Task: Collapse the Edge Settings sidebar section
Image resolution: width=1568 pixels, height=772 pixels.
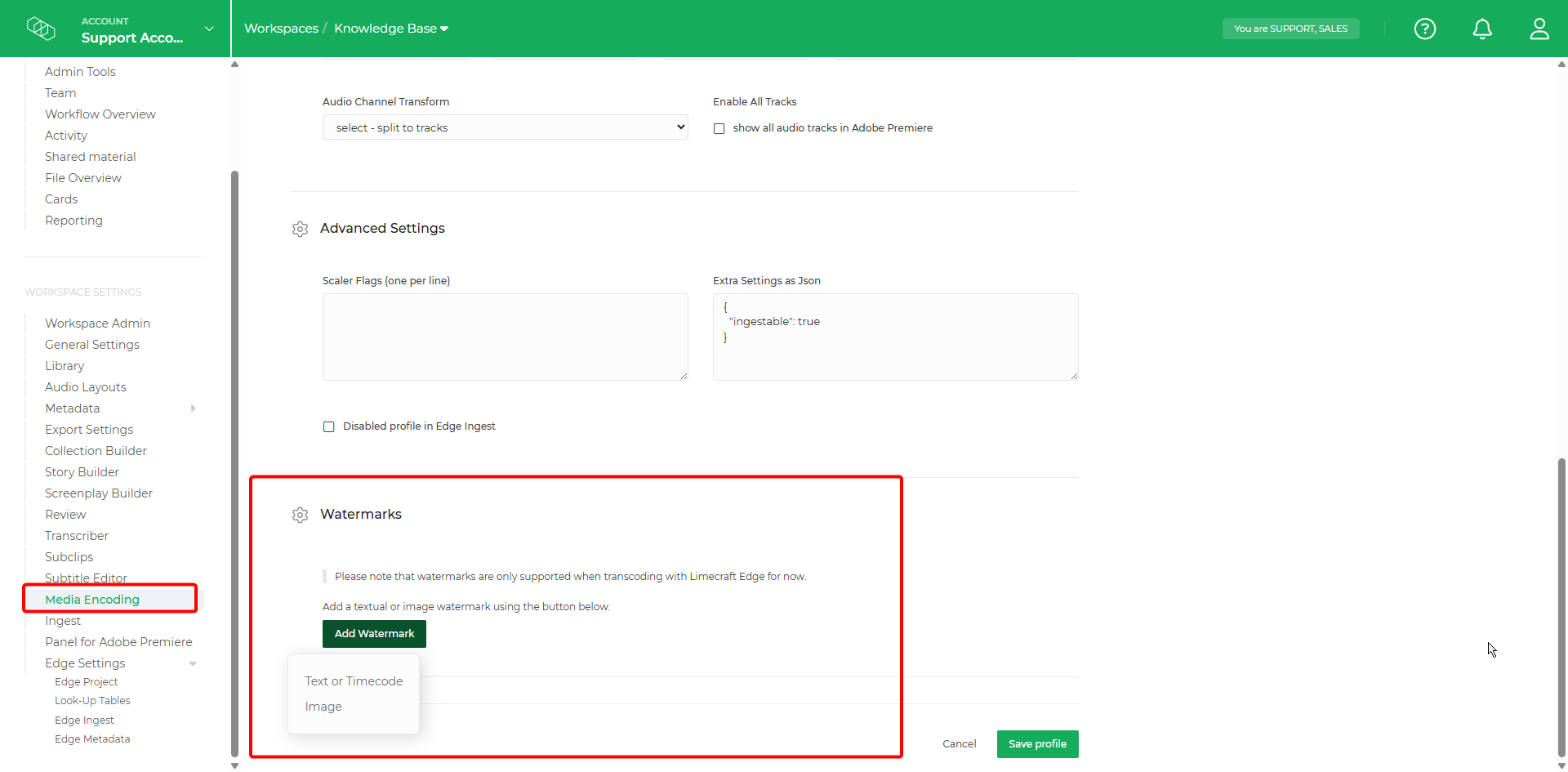Action: 193,663
